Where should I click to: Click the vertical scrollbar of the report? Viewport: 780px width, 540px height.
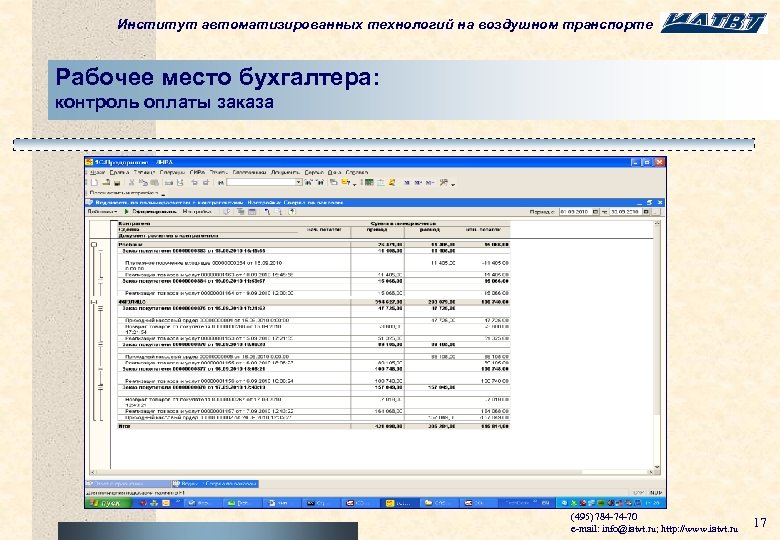click(657, 345)
